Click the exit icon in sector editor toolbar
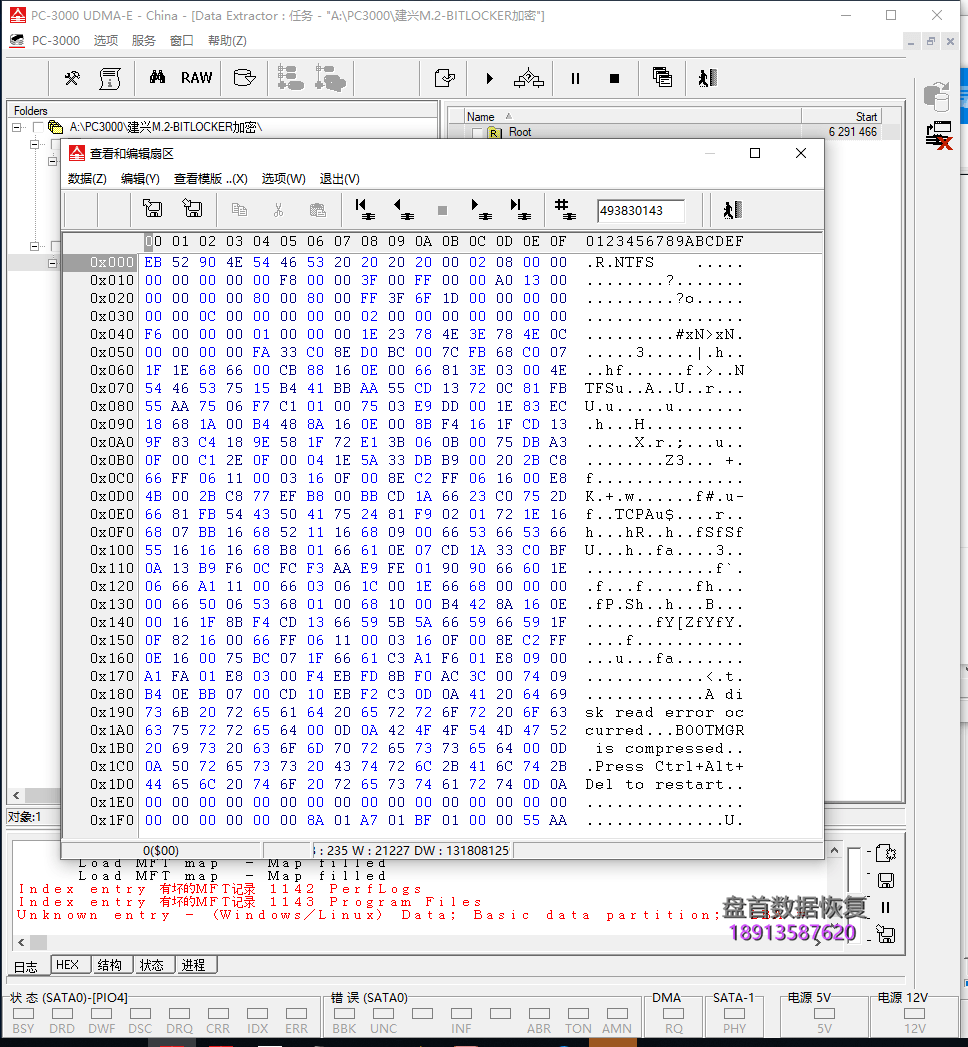 click(732, 210)
